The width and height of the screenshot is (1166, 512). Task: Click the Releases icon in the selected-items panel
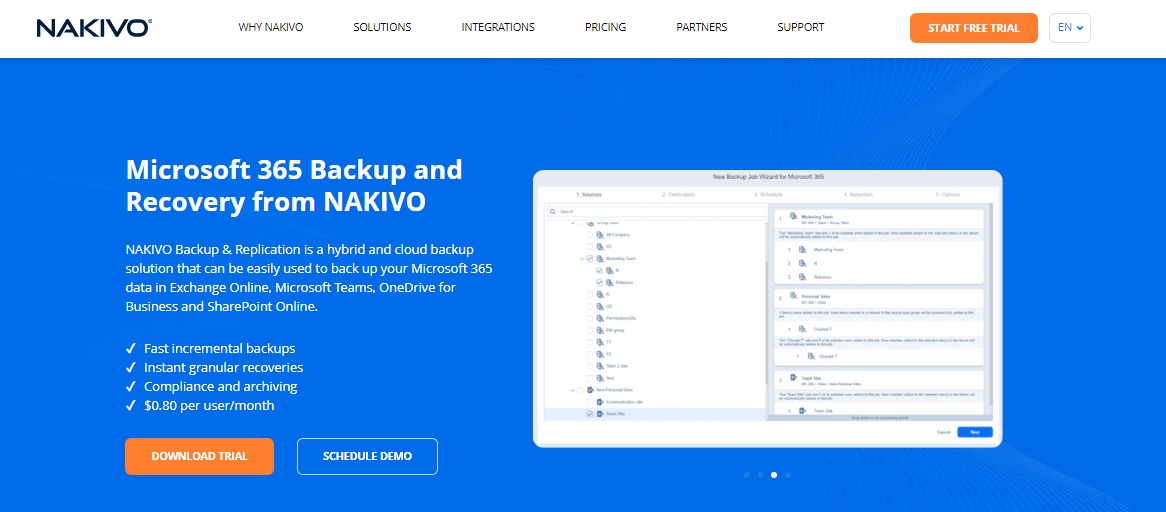click(802, 276)
